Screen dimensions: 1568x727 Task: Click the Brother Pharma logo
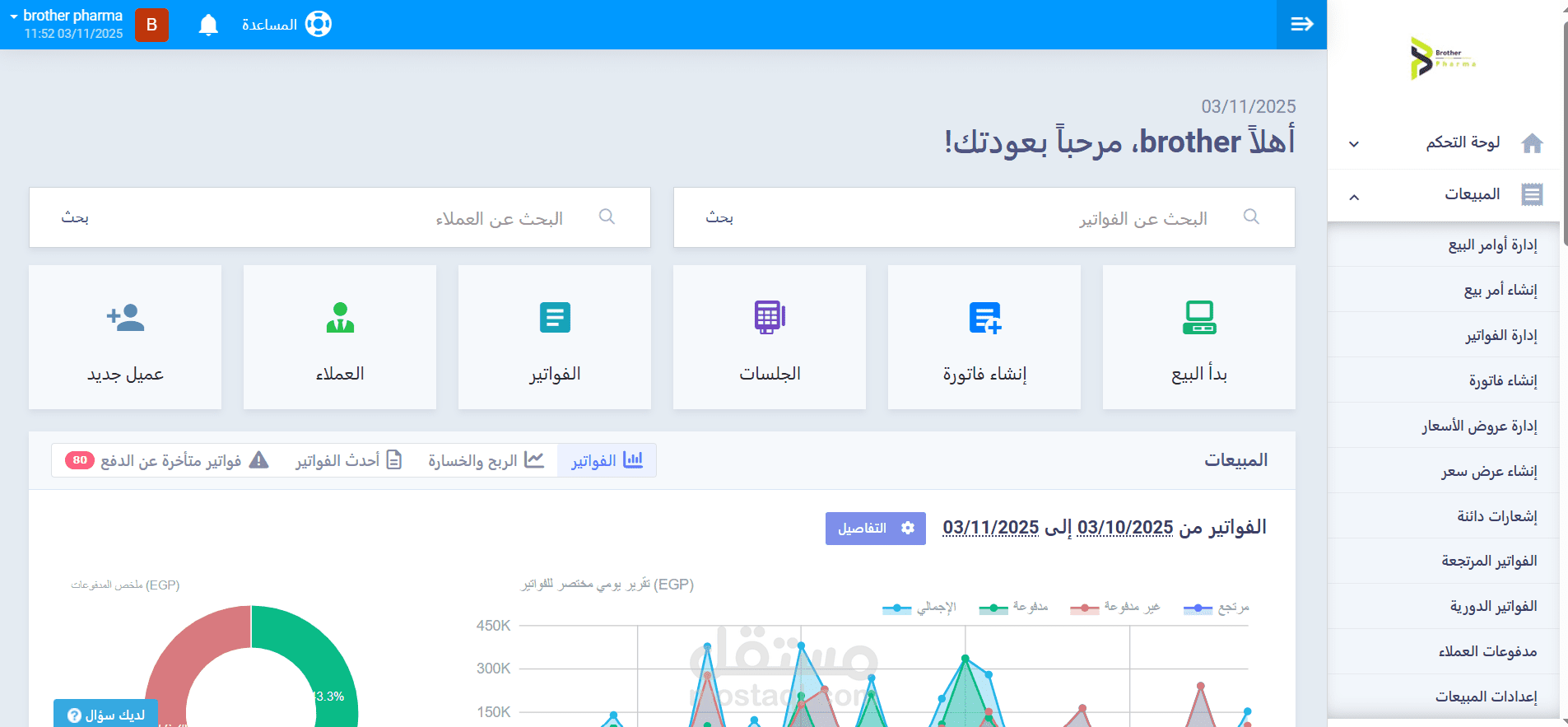(x=1443, y=58)
